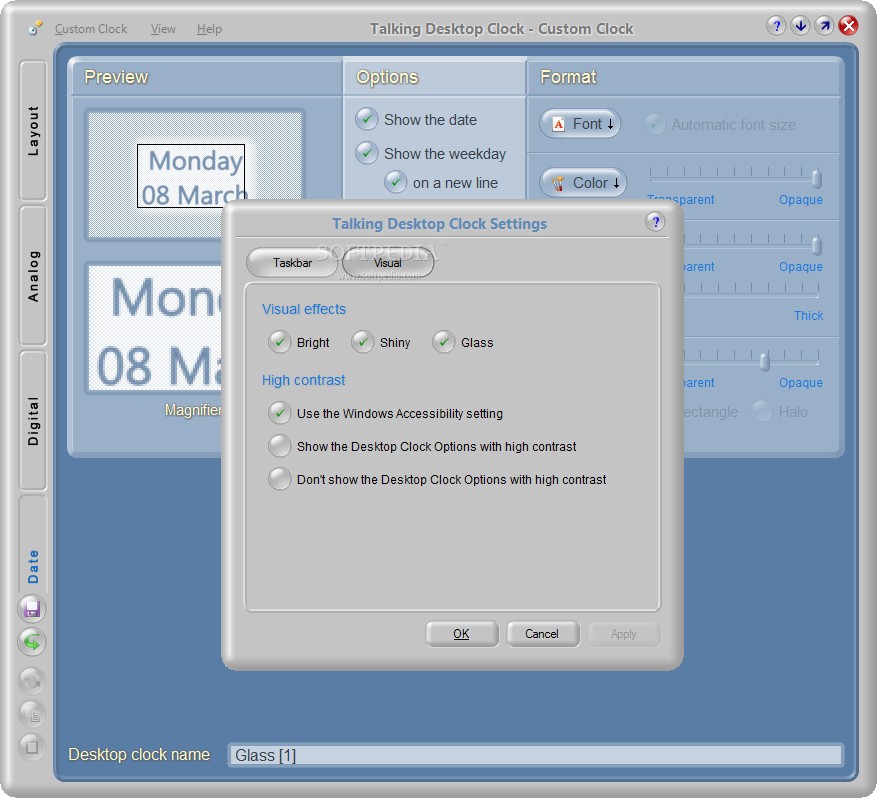Viewport: 877px width, 798px height.
Task: Click the purple floppy-disk save icon
Action: (32, 609)
